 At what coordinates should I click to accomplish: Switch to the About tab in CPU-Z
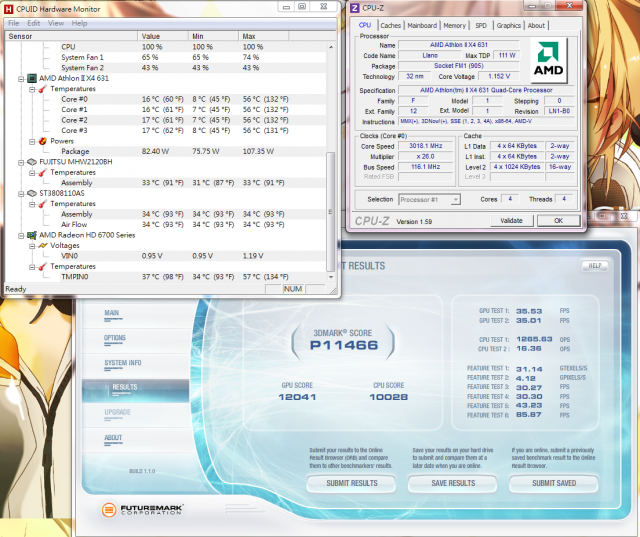[x=536, y=25]
